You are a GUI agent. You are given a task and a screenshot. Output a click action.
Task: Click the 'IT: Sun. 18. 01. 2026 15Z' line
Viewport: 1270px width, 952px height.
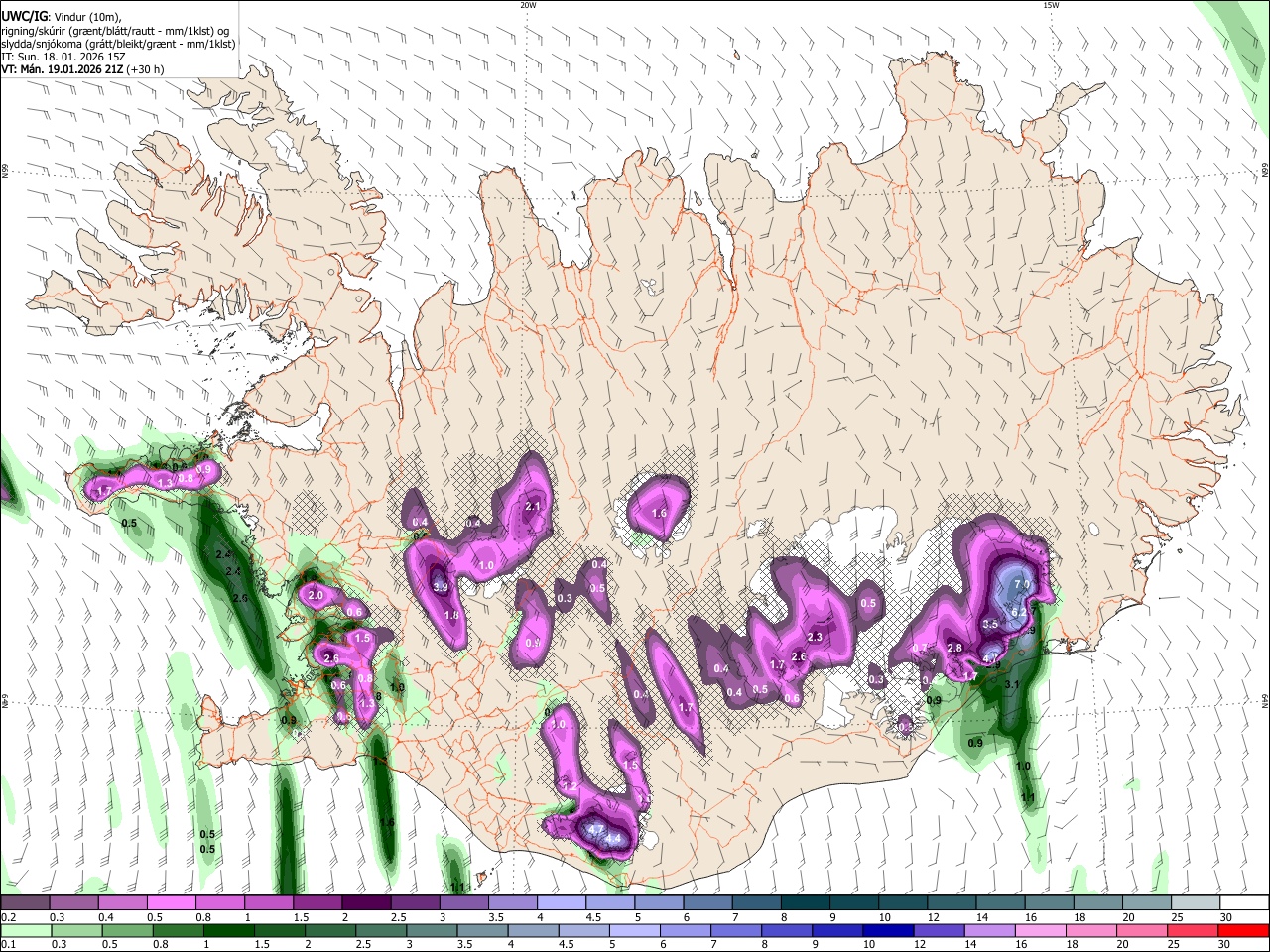click(x=62, y=57)
